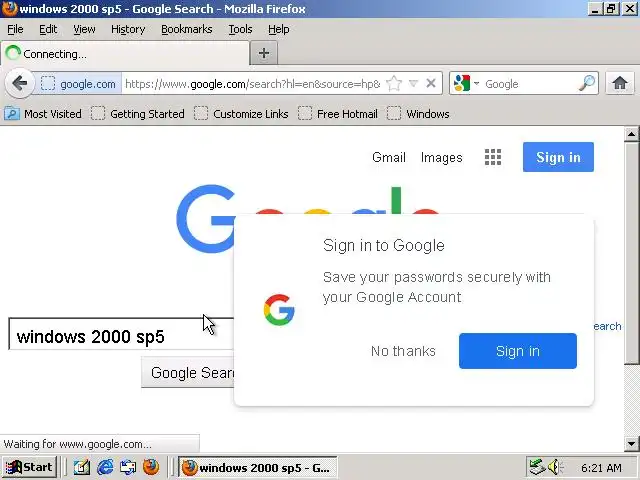Open the Bookmarks menu

click(x=187, y=29)
